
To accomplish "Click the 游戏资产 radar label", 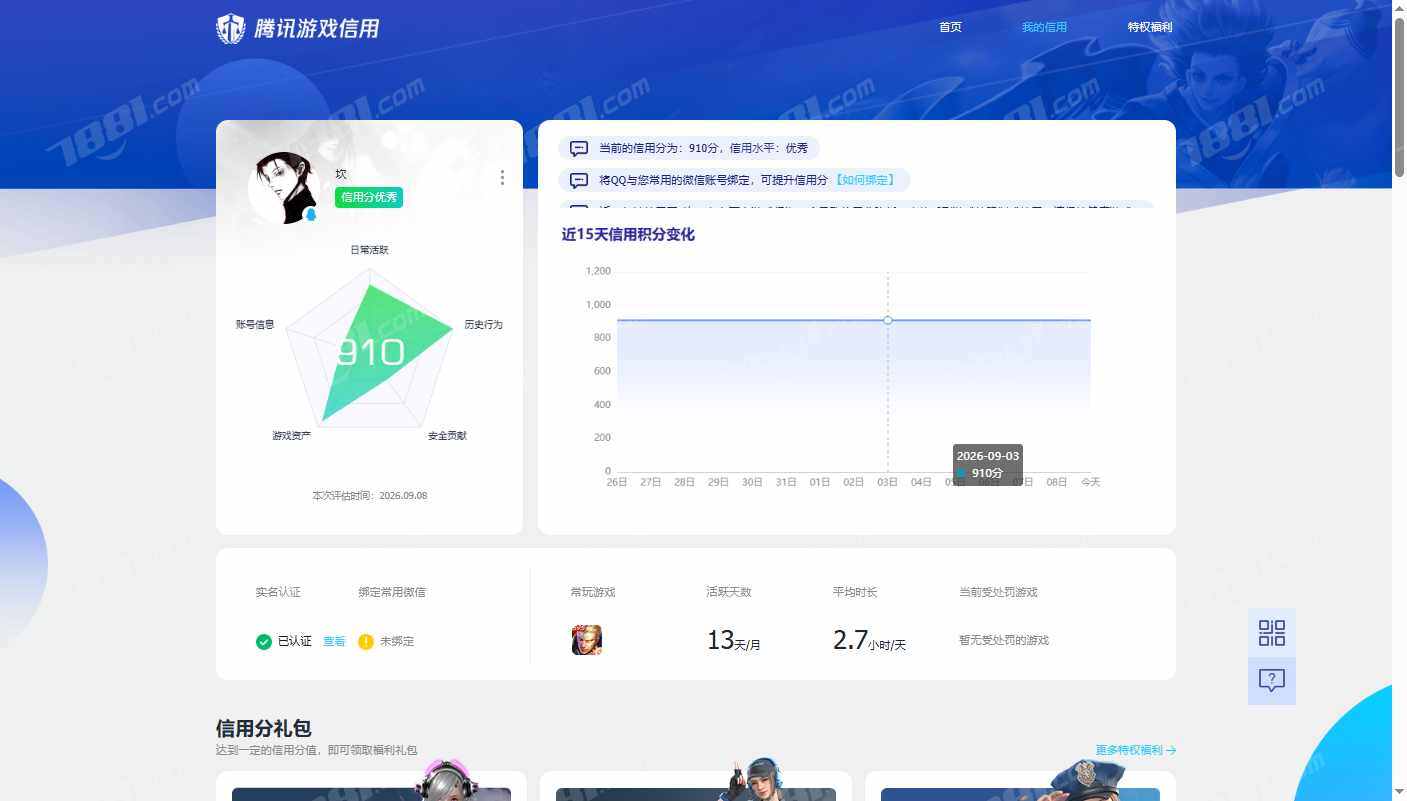I will (x=291, y=436).
